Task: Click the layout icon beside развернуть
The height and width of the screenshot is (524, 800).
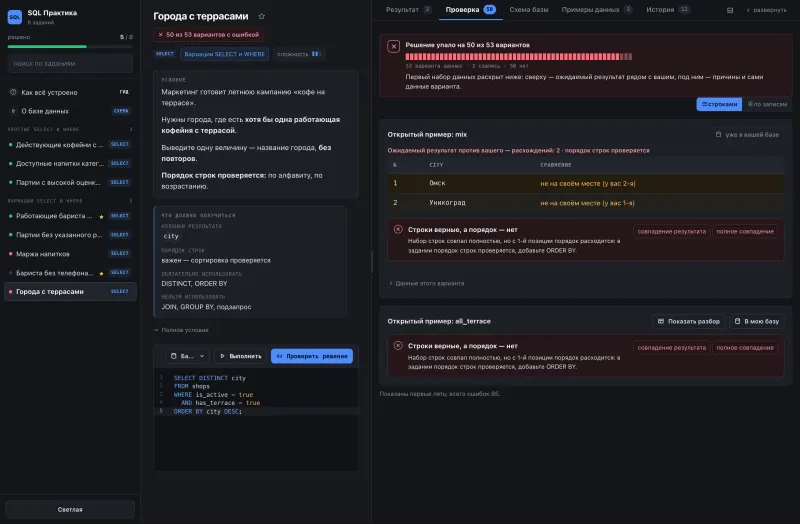Action: pos(730,10)
